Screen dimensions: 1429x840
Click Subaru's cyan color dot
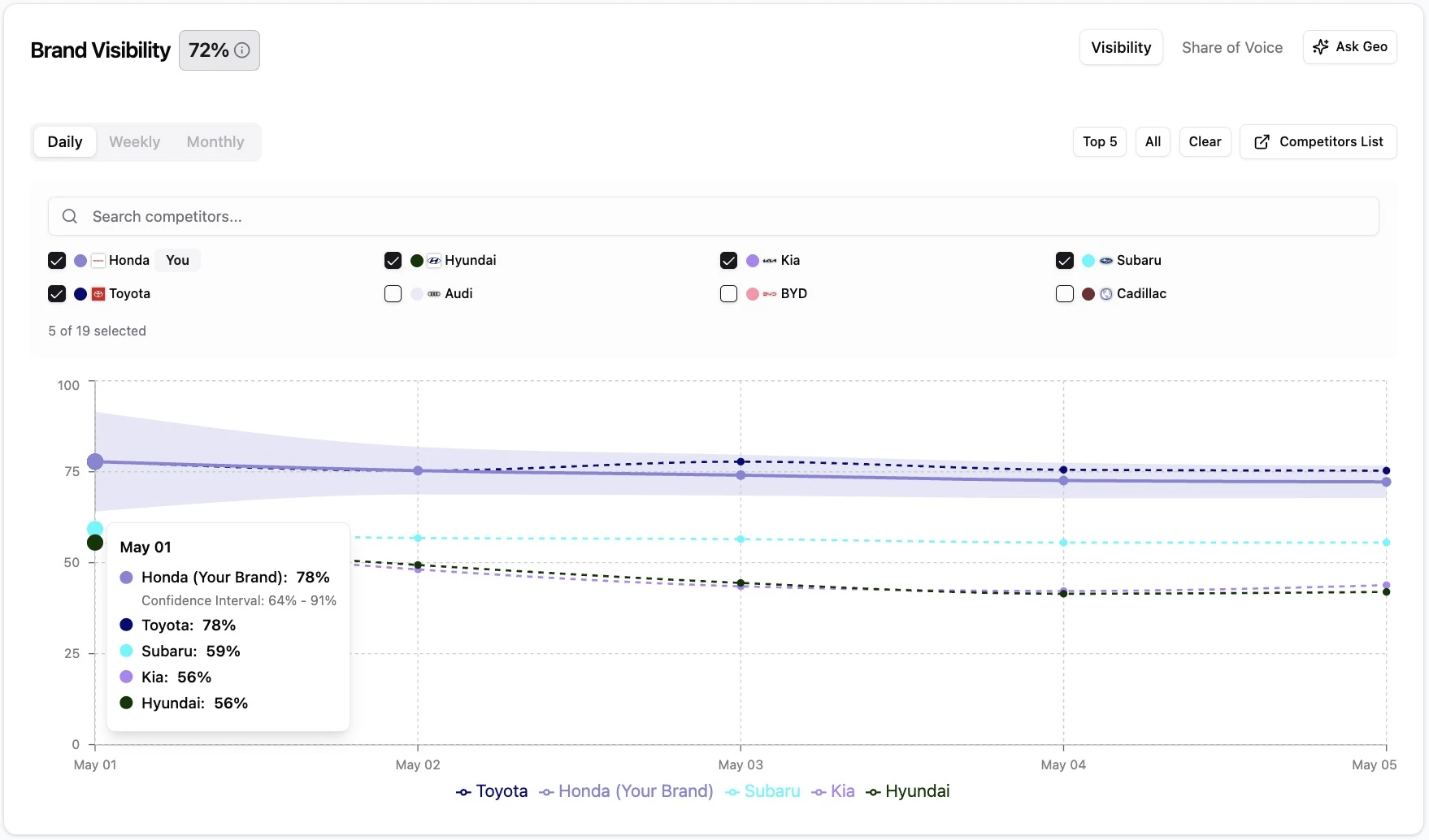1088,261
